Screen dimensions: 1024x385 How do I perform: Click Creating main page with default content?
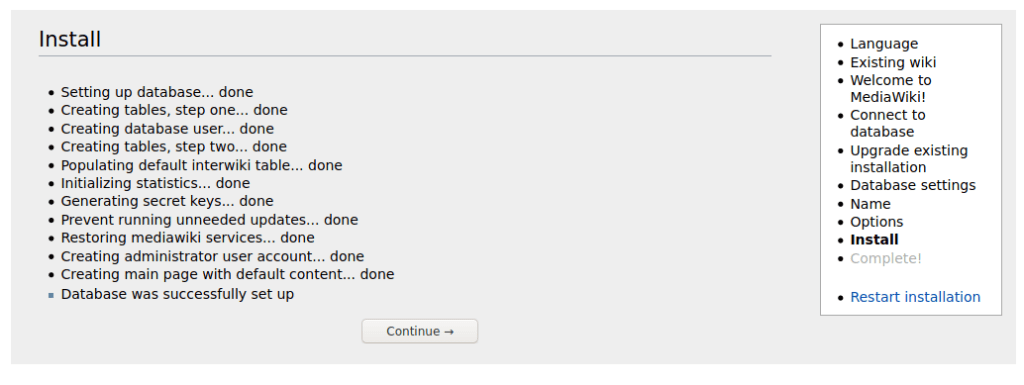227,274
